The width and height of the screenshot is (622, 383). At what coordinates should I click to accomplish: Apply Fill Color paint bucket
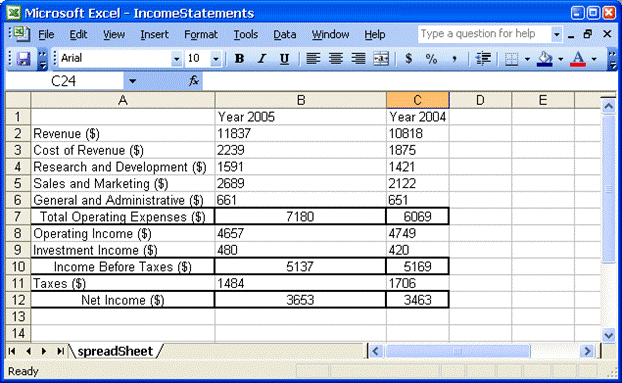[545, 59]
